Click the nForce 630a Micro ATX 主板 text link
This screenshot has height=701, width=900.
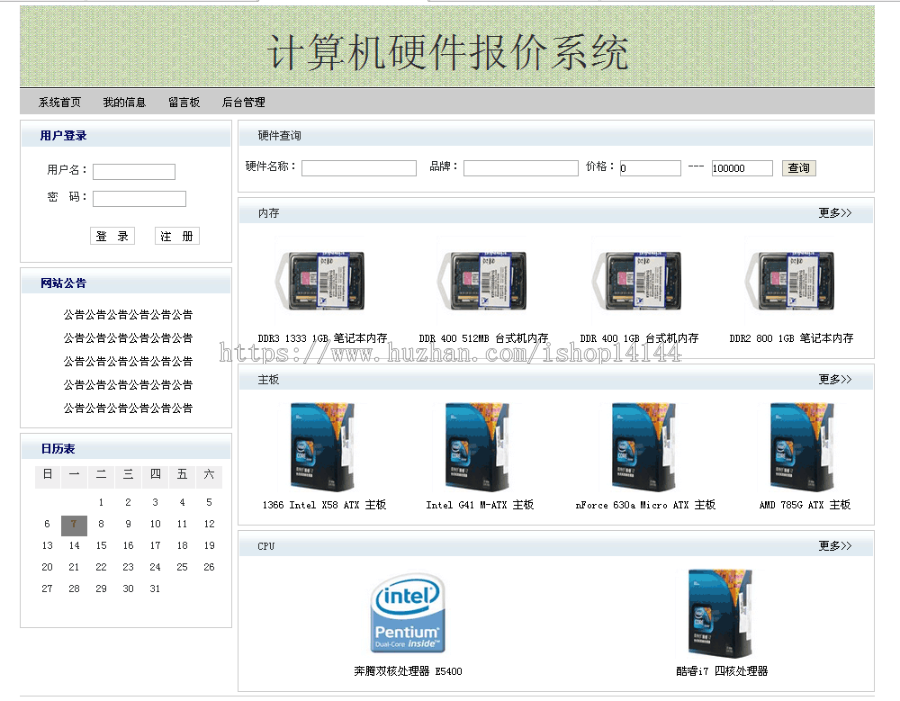point(646,505)
